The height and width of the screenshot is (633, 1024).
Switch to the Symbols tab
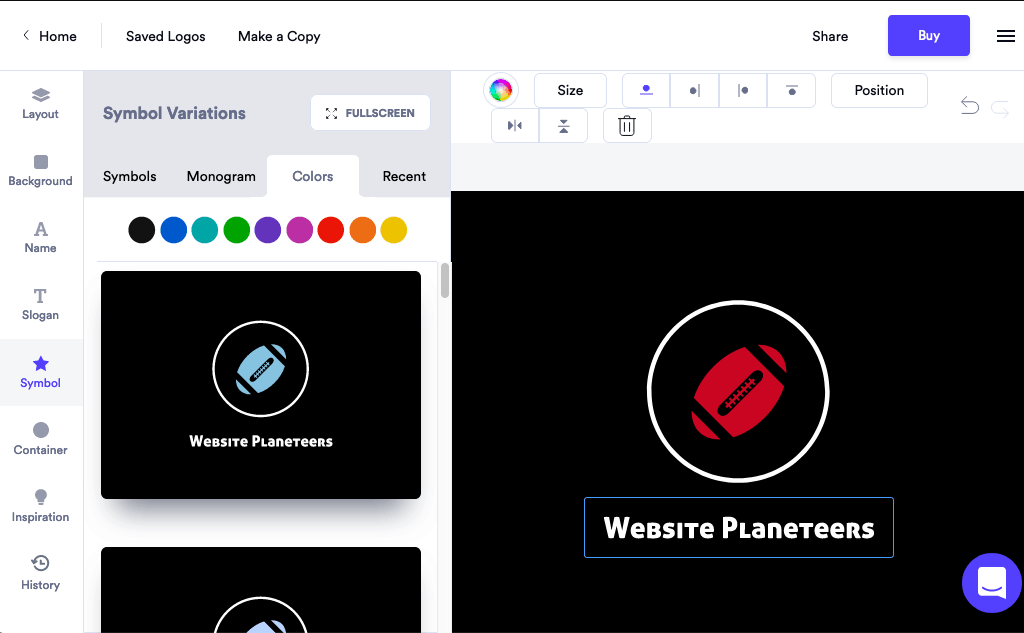(129, 176)
